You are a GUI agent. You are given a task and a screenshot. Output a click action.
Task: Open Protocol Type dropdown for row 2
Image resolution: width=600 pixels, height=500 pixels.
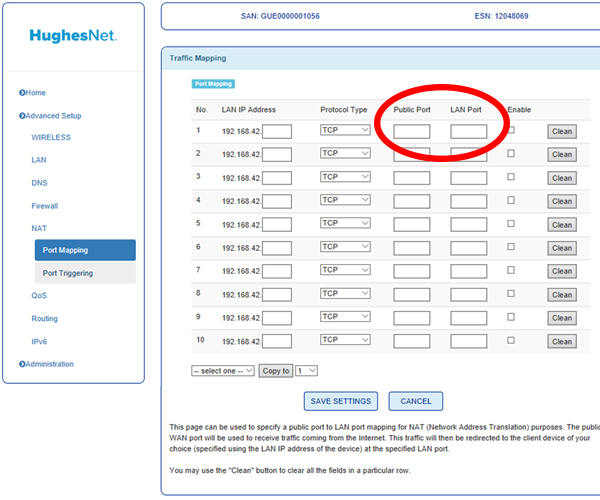click(345, 153)
